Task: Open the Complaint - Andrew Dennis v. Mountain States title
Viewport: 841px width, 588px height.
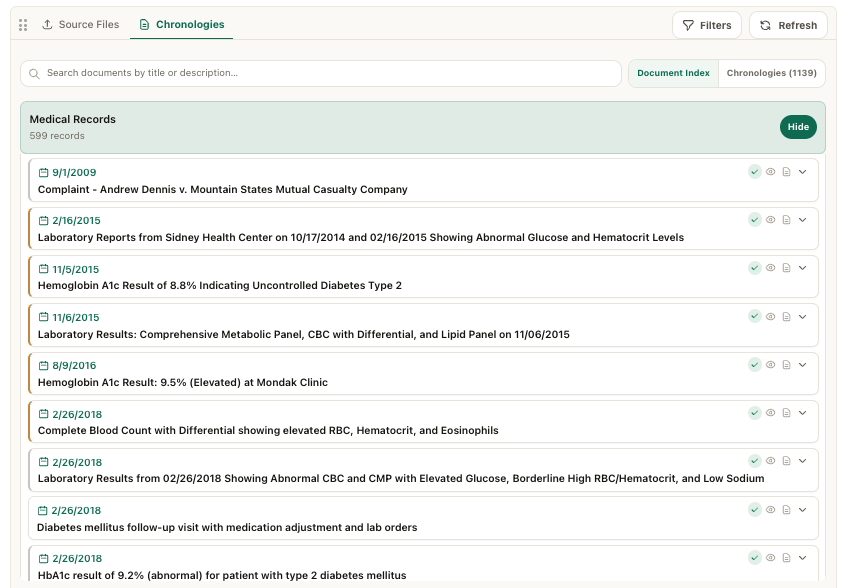Action: pyautogui.click(x=223, y=189)
